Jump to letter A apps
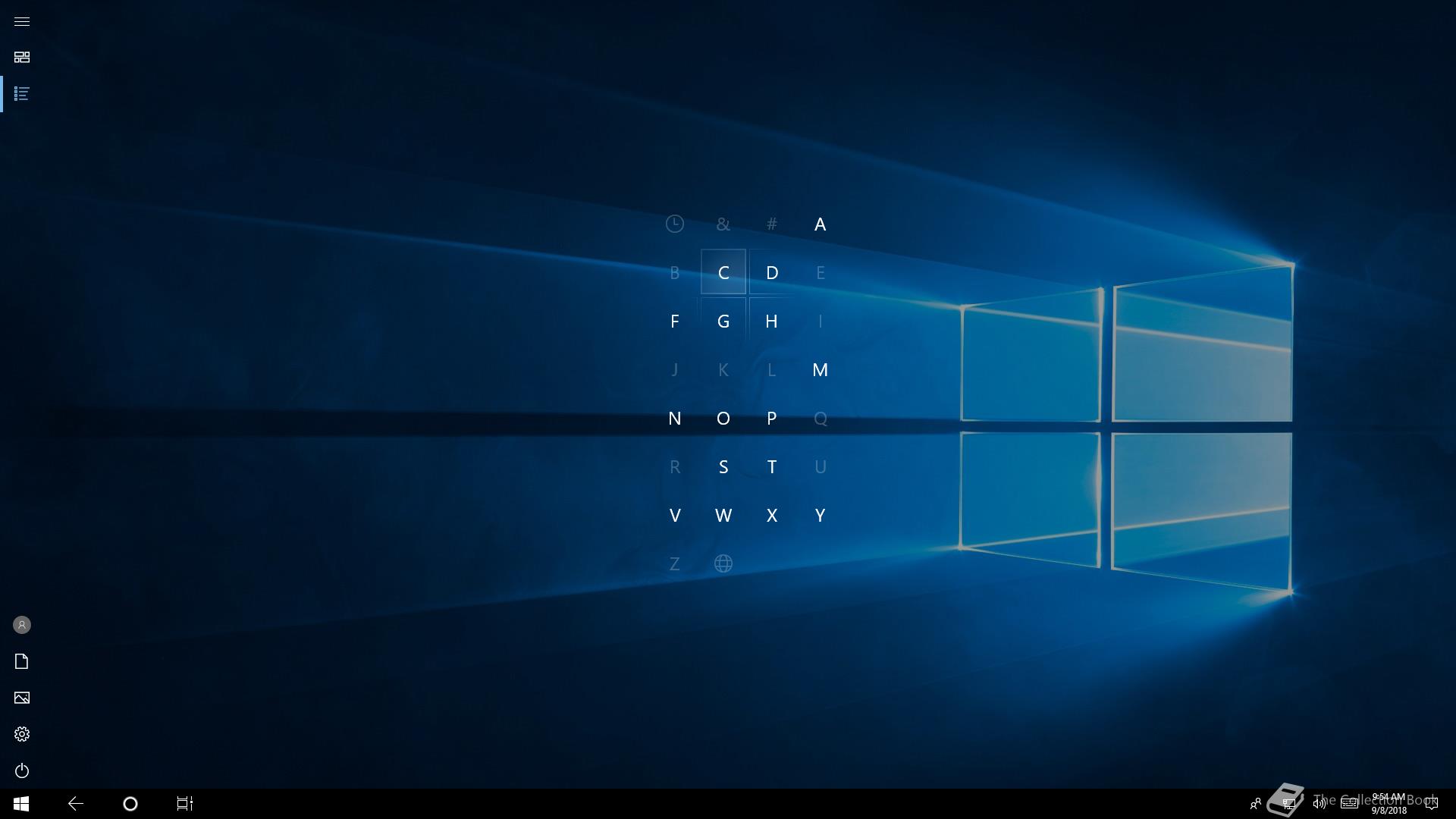Image resolution: width=1456 pixels, height=819 pixels. [820, 224]
